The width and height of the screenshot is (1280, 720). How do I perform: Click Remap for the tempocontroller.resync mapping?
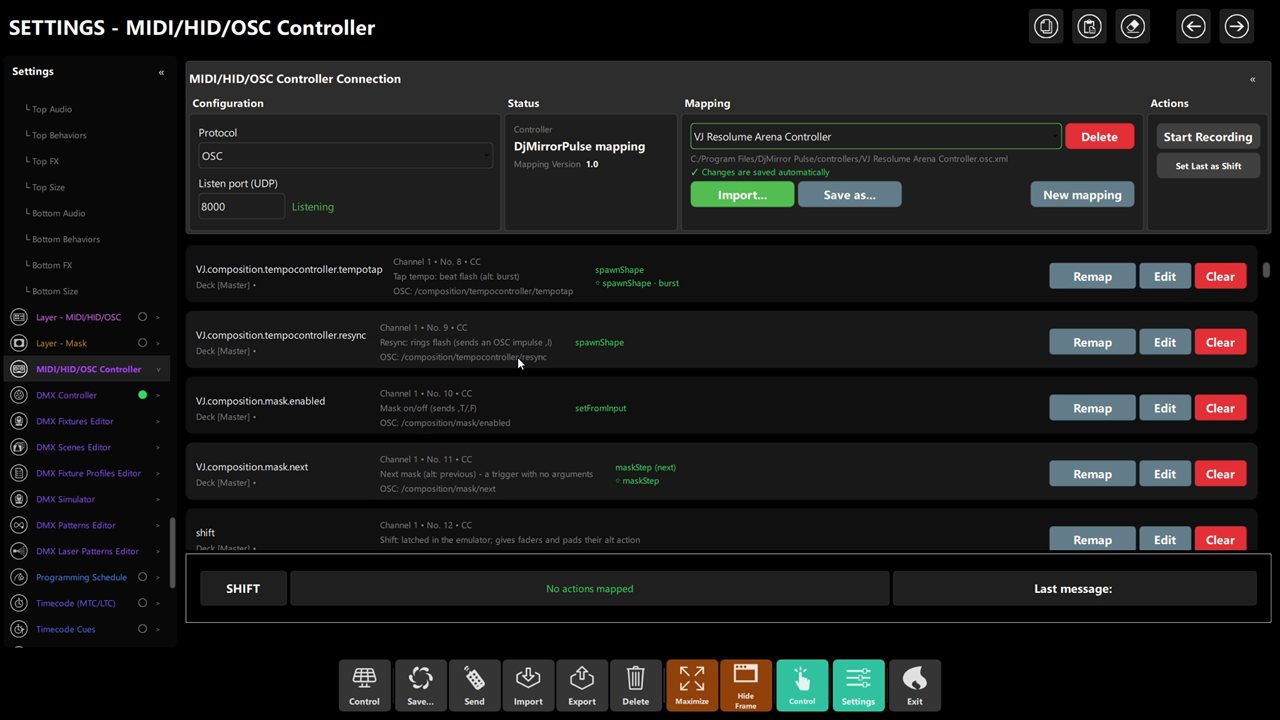(1092, 342)
